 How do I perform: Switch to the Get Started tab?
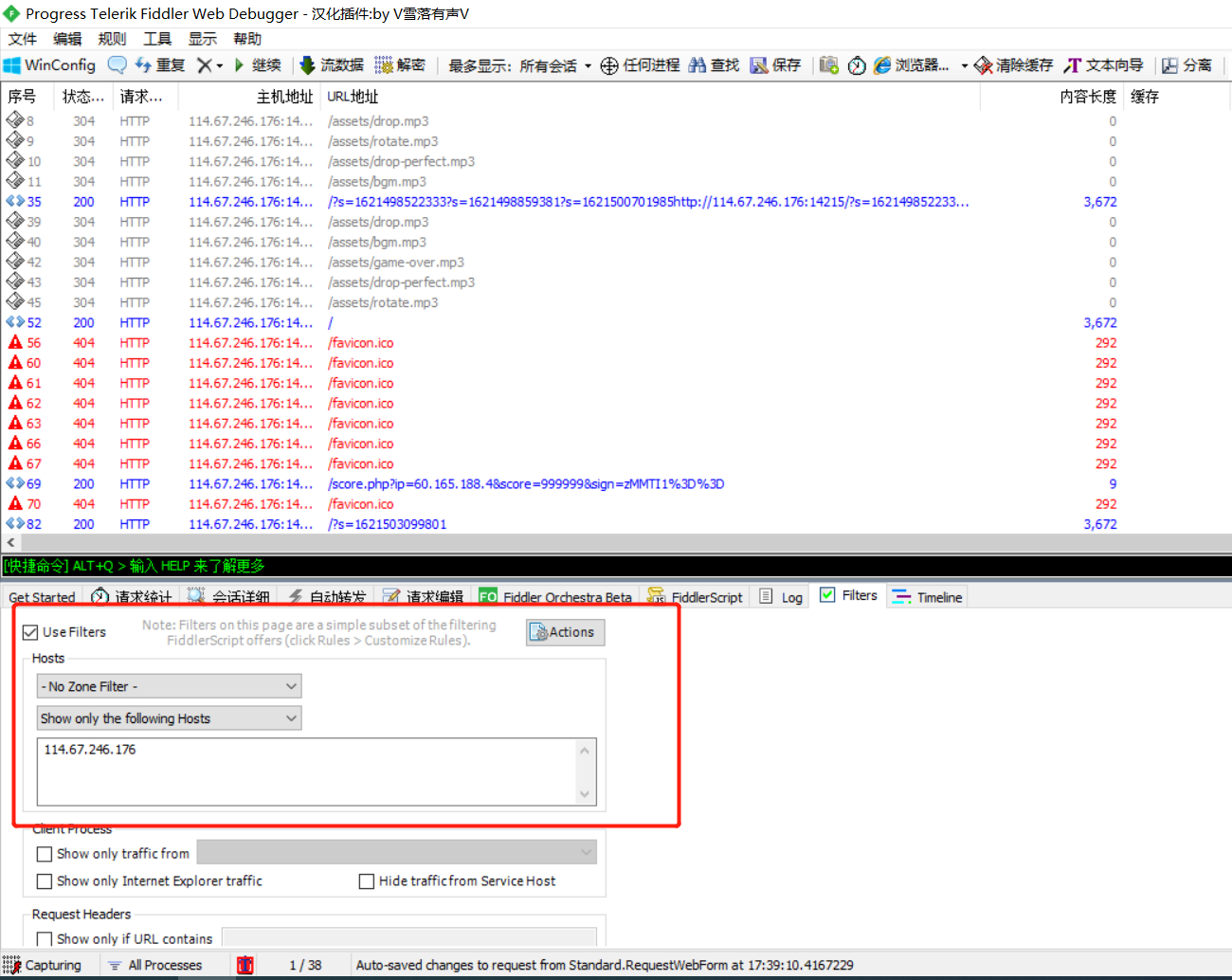[42, 597]
